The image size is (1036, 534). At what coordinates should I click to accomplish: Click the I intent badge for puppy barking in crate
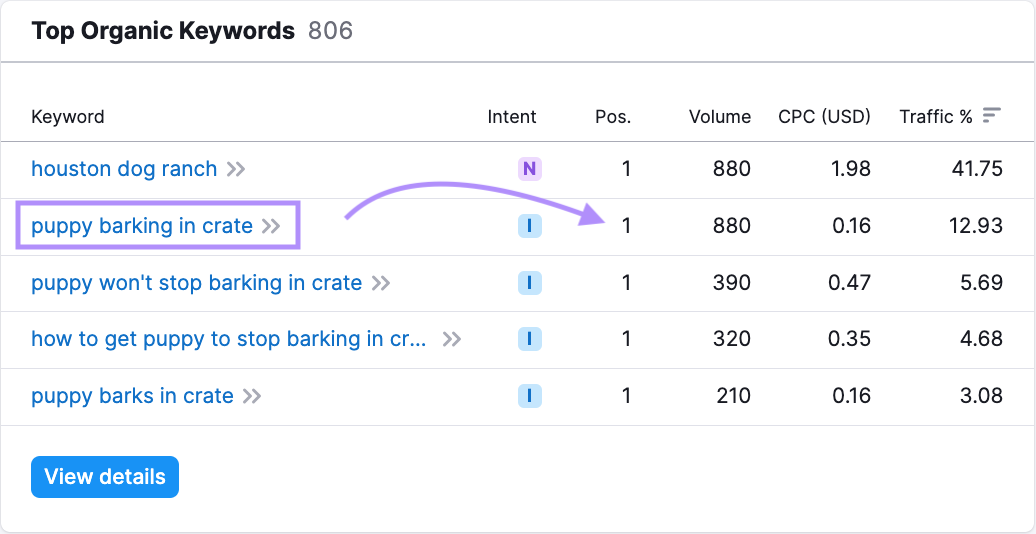tap(529, 226)
